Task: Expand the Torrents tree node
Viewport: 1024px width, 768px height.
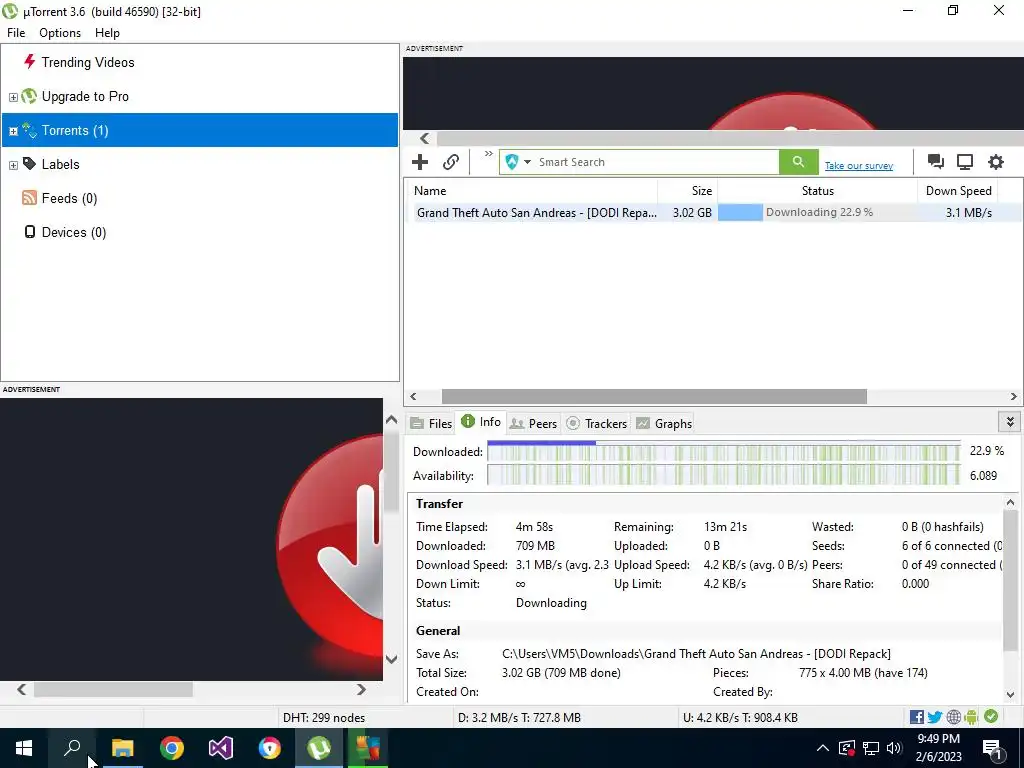Action: [x=13, y=131]
